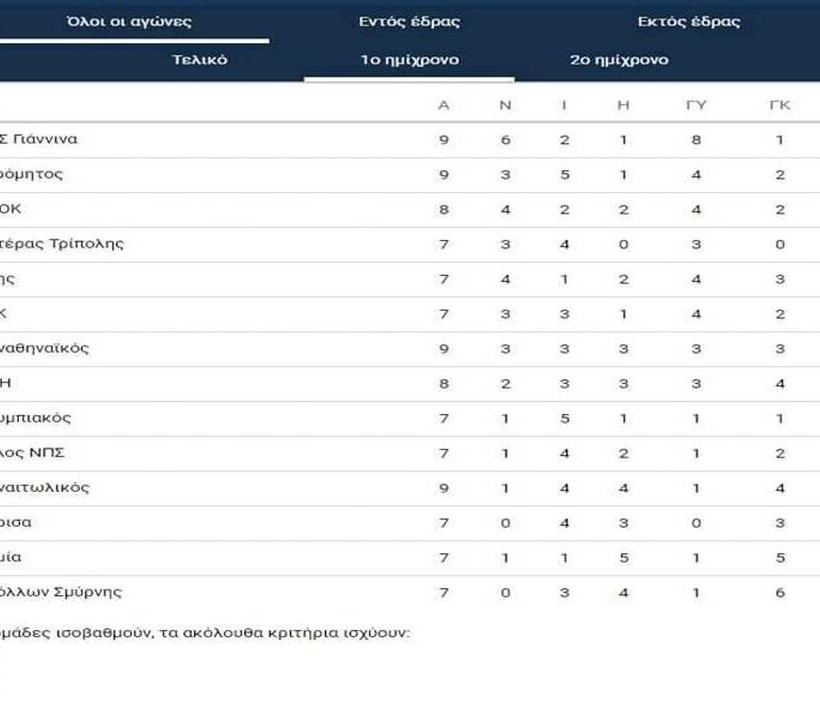This screenshot has height=720, width=820.
Task: Click the Ι draws column header
Action: tap(564, 105)
